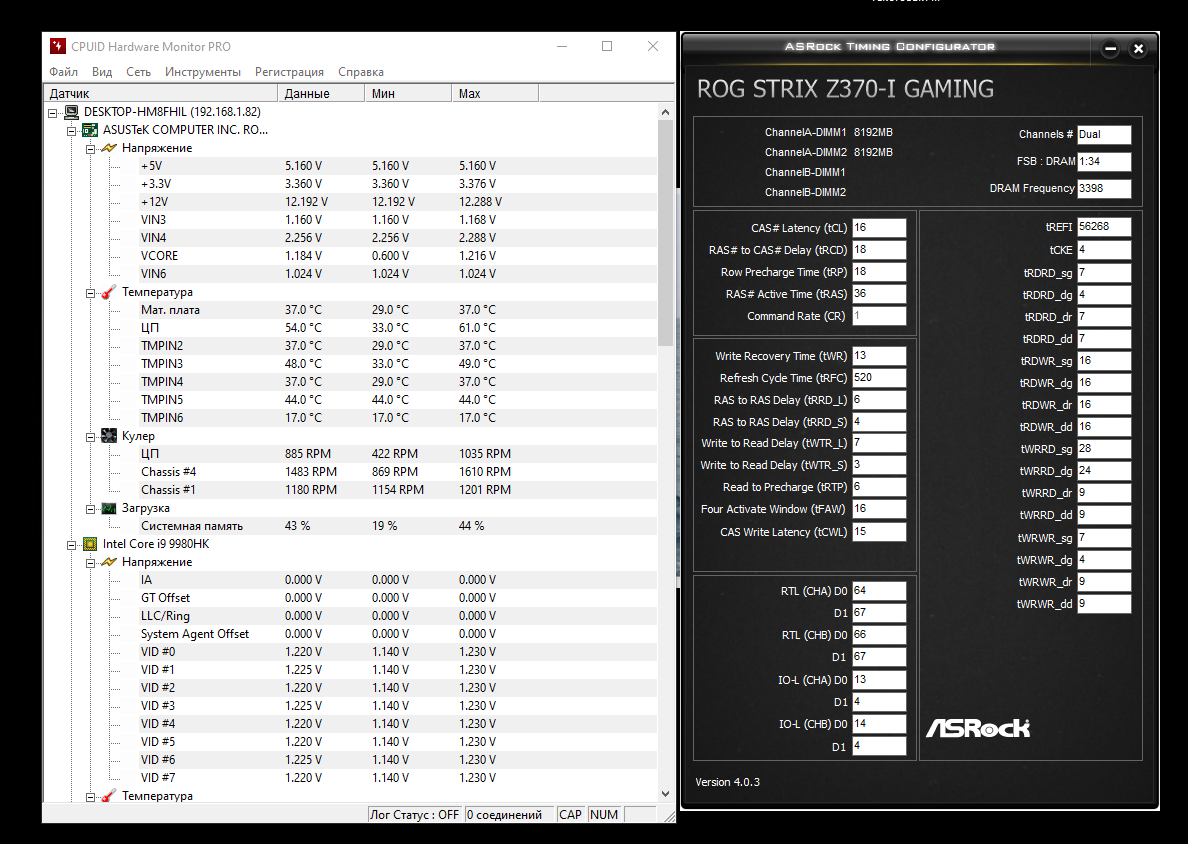Collapse the motherboard Температура section

(x=90, y=293)
